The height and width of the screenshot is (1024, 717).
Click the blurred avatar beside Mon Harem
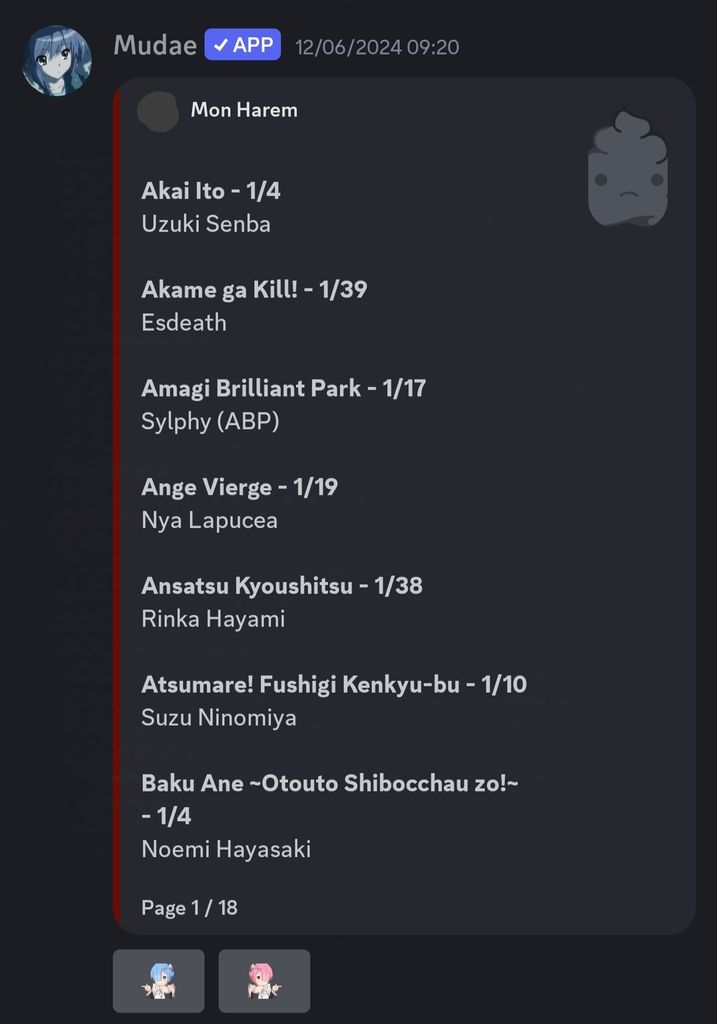157,110
